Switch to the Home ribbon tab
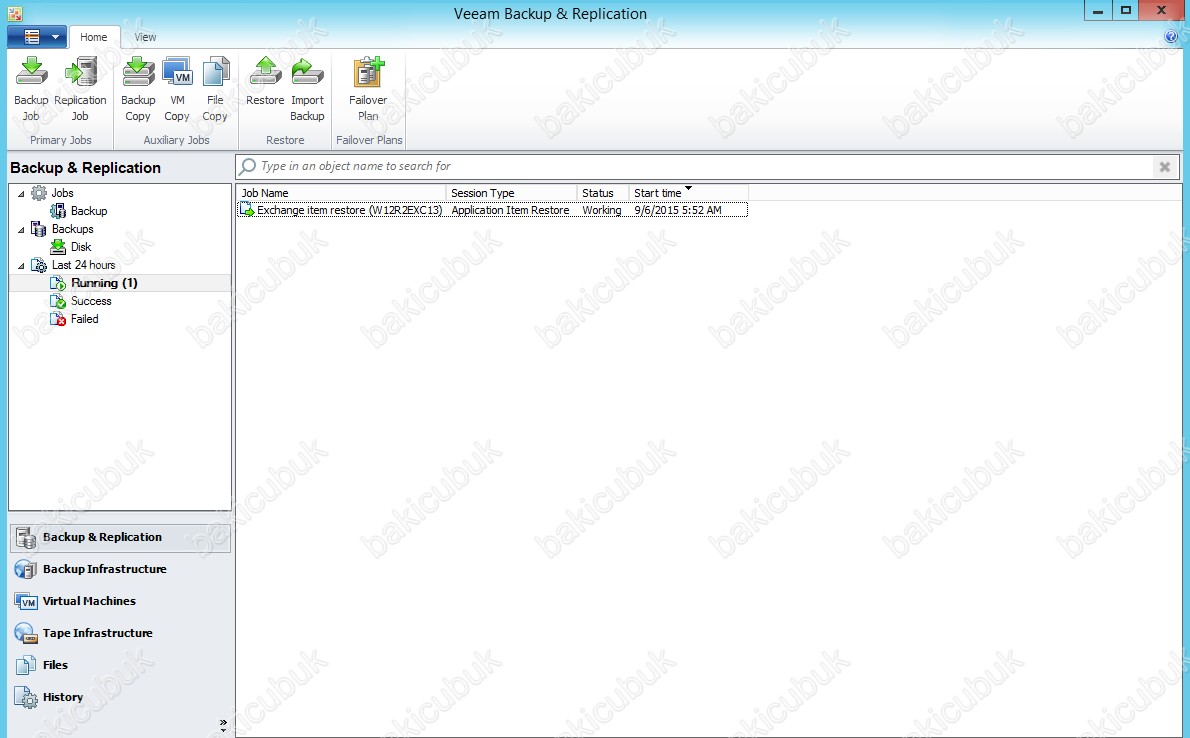Viewport: 1190px width, 738px height. (93, 36)
